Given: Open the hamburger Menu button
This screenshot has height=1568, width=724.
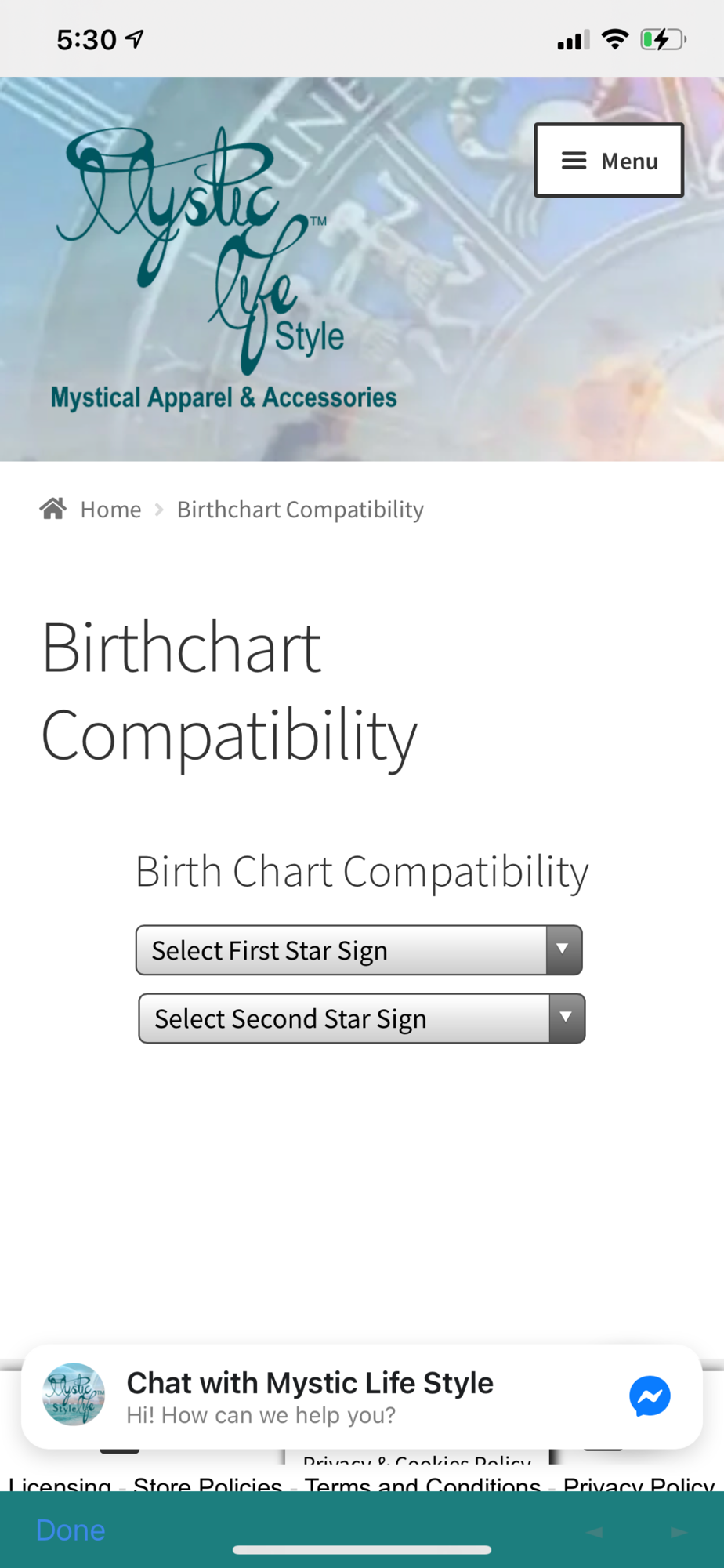Looking at the screenshot, I should pos(609,160).
